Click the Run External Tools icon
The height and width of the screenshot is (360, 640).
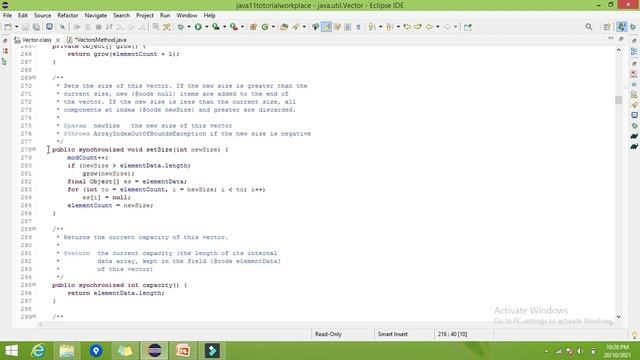(233, 27)
